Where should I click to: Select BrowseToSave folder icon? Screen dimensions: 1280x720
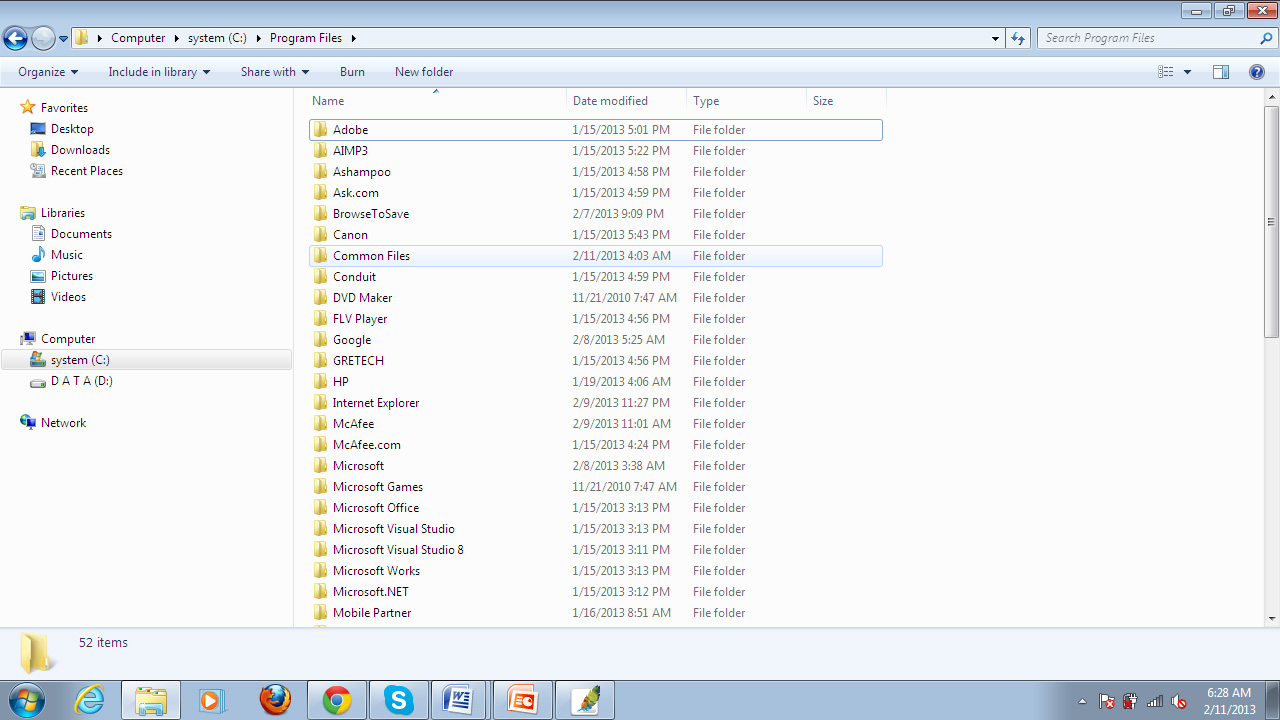(x=320, y=214)
